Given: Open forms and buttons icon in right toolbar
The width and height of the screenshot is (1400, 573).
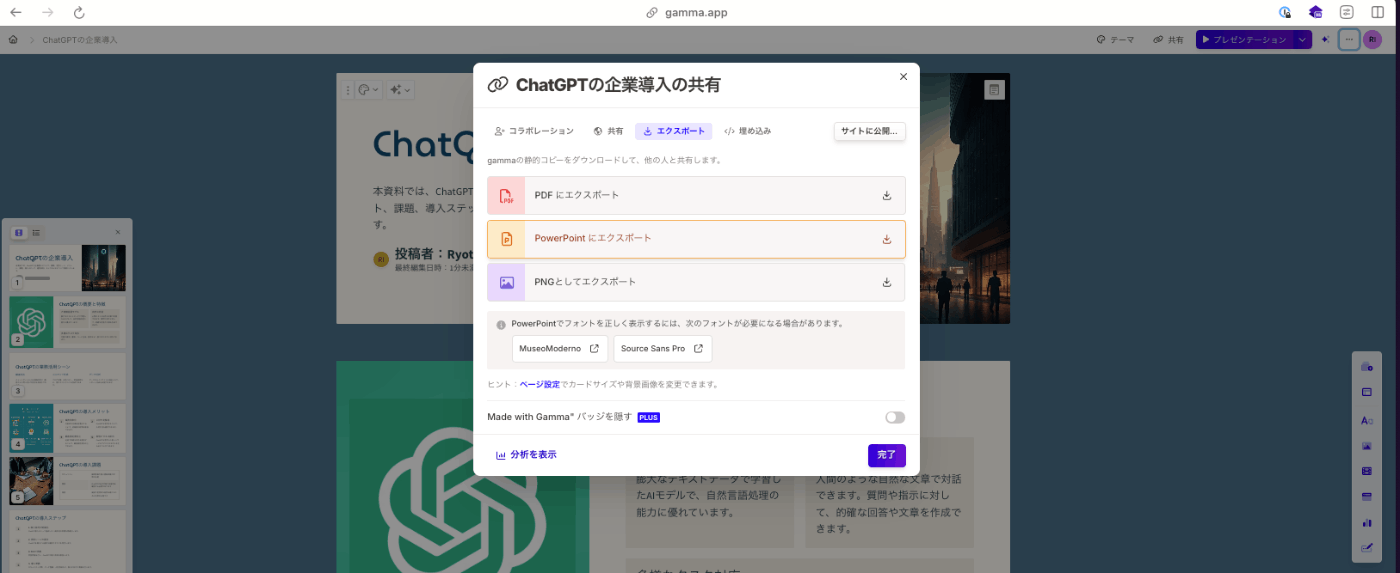Looking at the screenshot, I should pyautogui.click(x=1367, y=547).
